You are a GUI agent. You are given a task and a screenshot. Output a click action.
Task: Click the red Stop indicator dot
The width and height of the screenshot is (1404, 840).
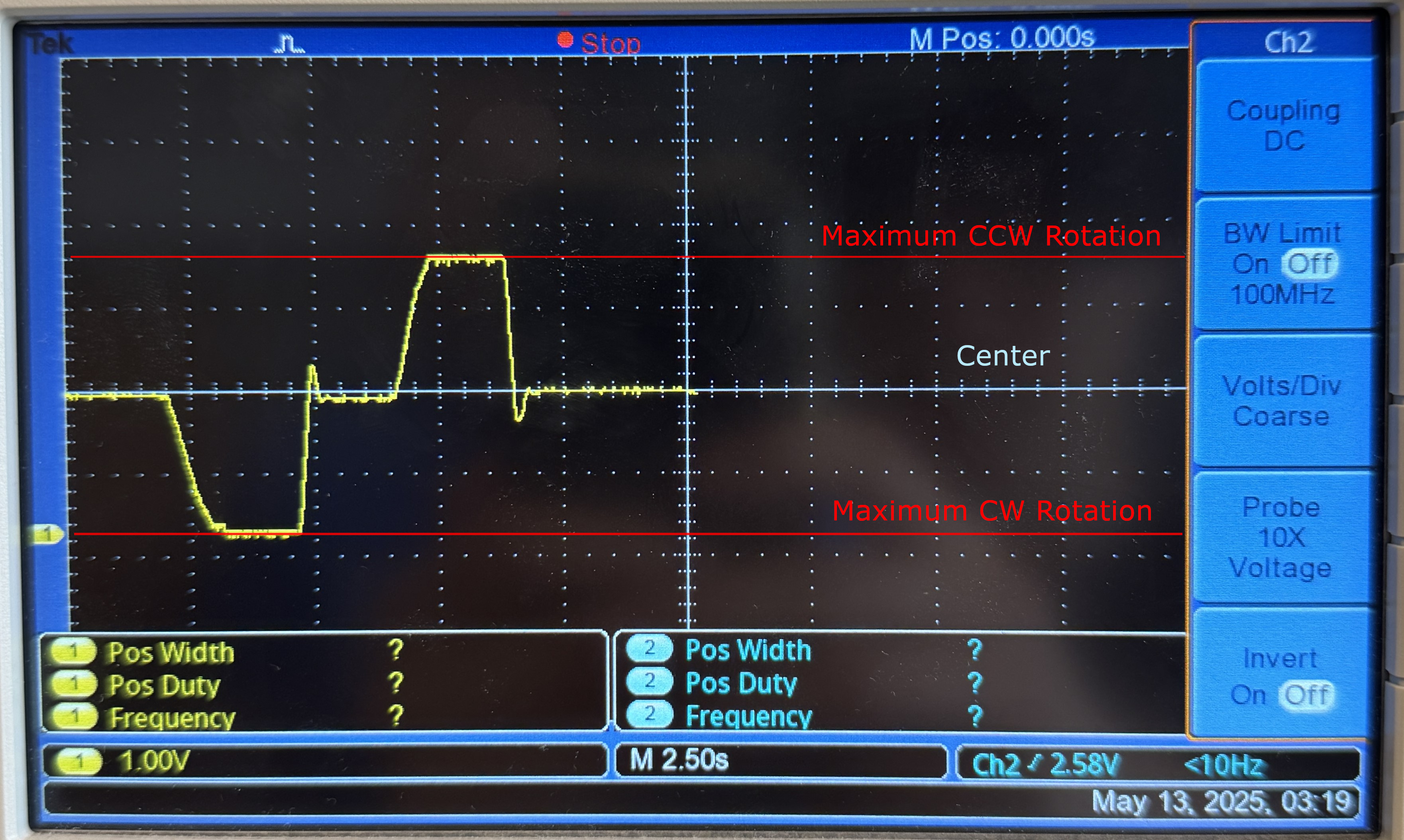[x=564, y=39]
